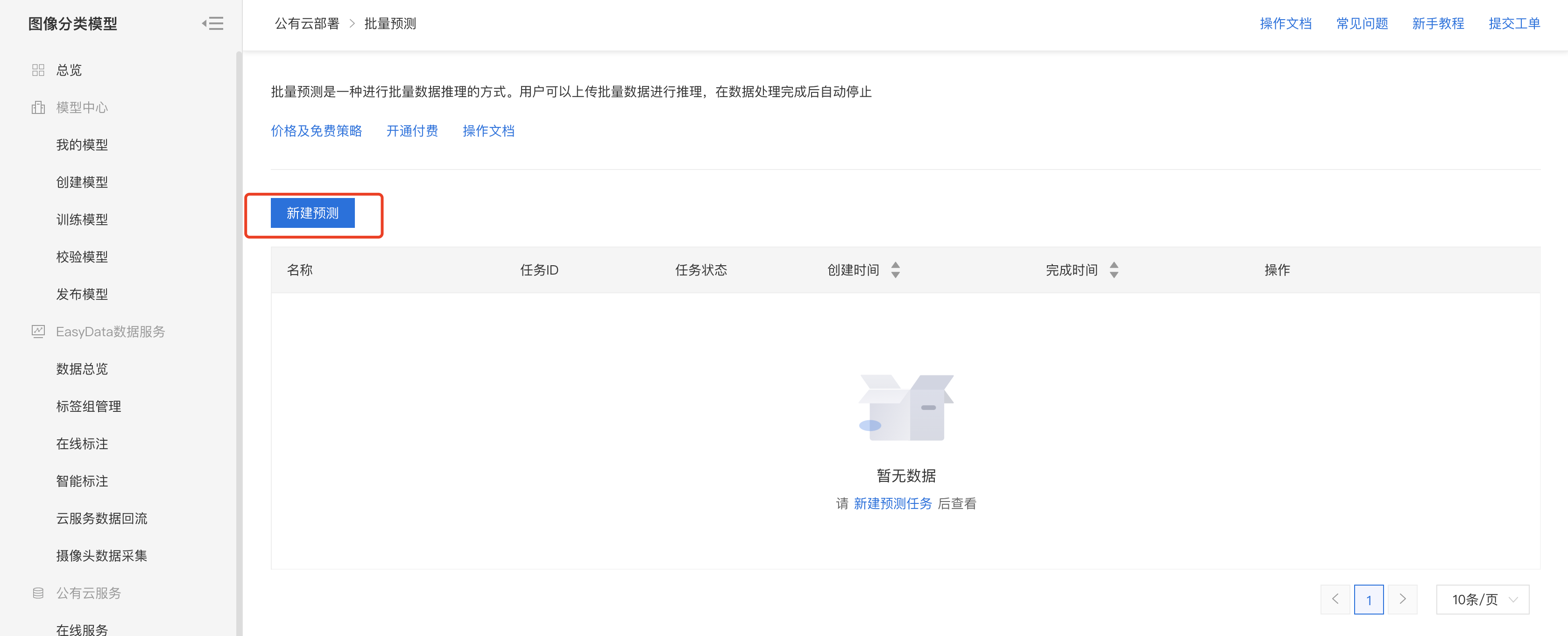Click 公有云部署 in the breadcrumb
The height and width of the screenshot is (636, 1568).
[x=307, y=24]
